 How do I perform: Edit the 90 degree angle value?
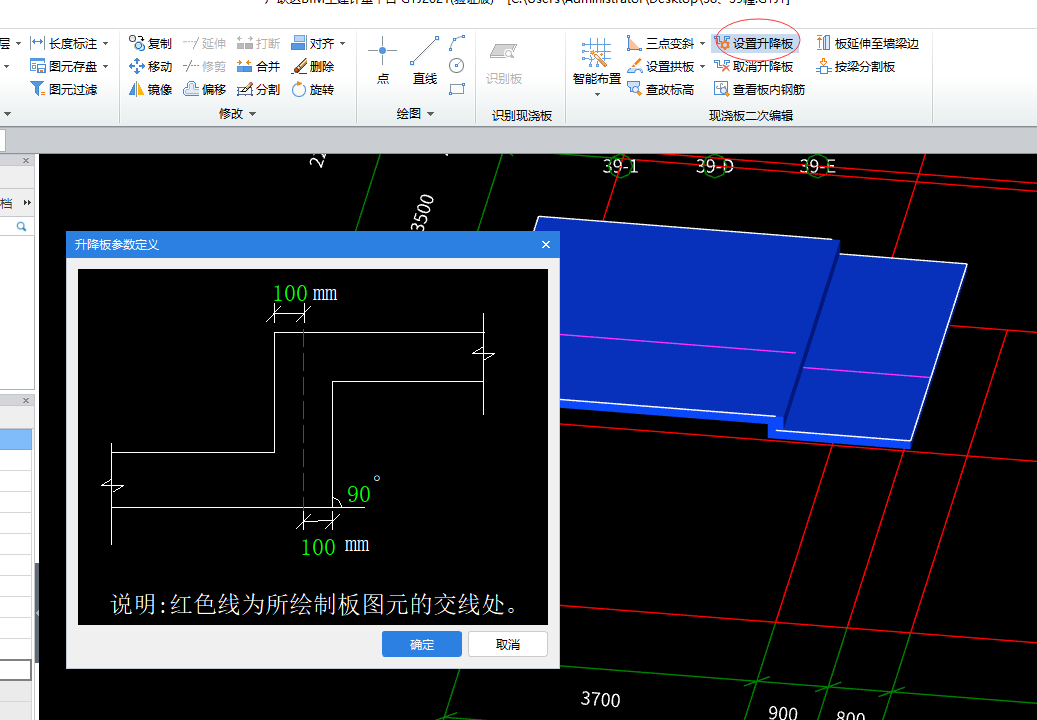pyautogui.click(x=358, y=494)
